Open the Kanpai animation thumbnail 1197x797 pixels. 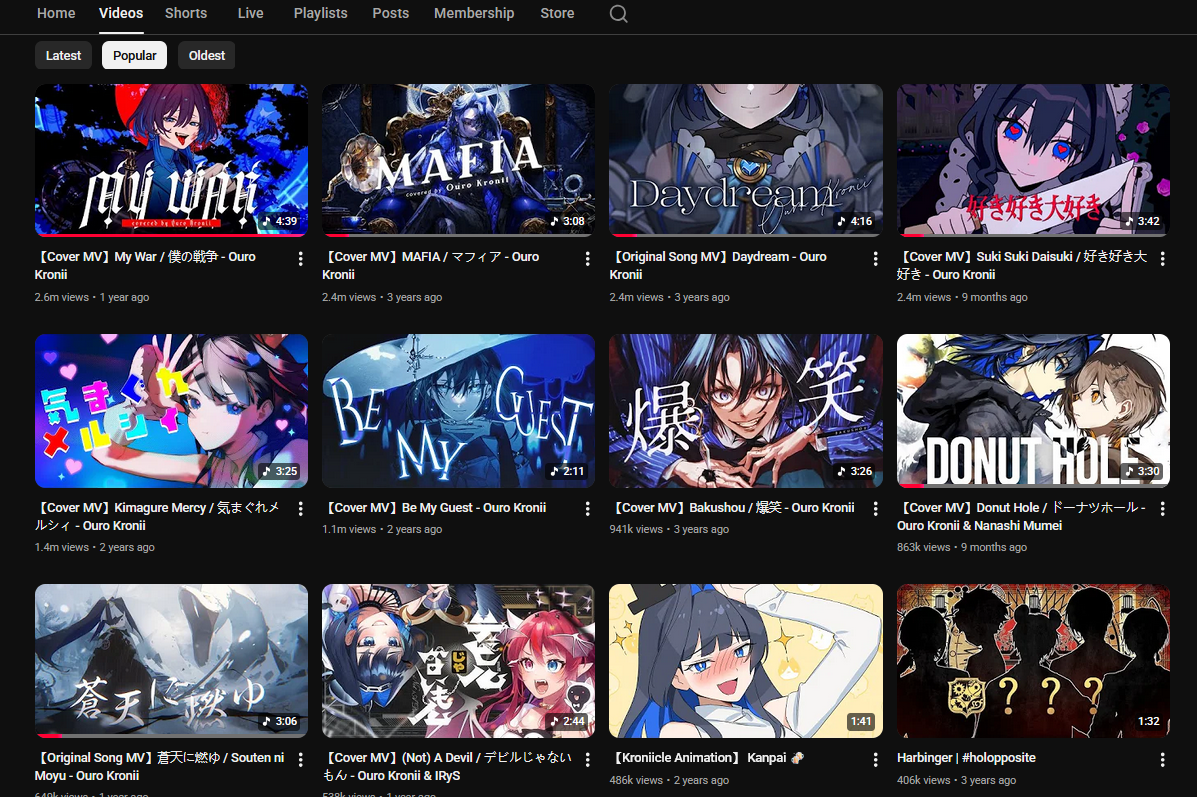click(x=746, y=661)
